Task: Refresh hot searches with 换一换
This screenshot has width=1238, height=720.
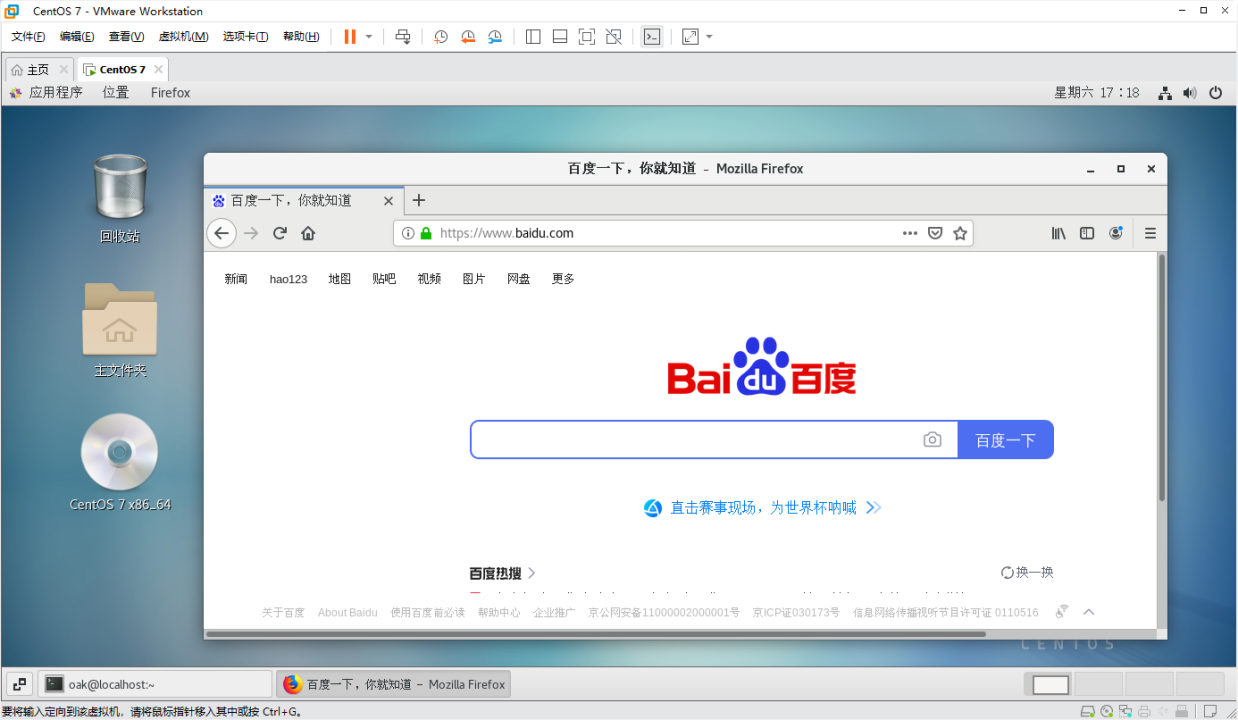Action: (1027, 572)
